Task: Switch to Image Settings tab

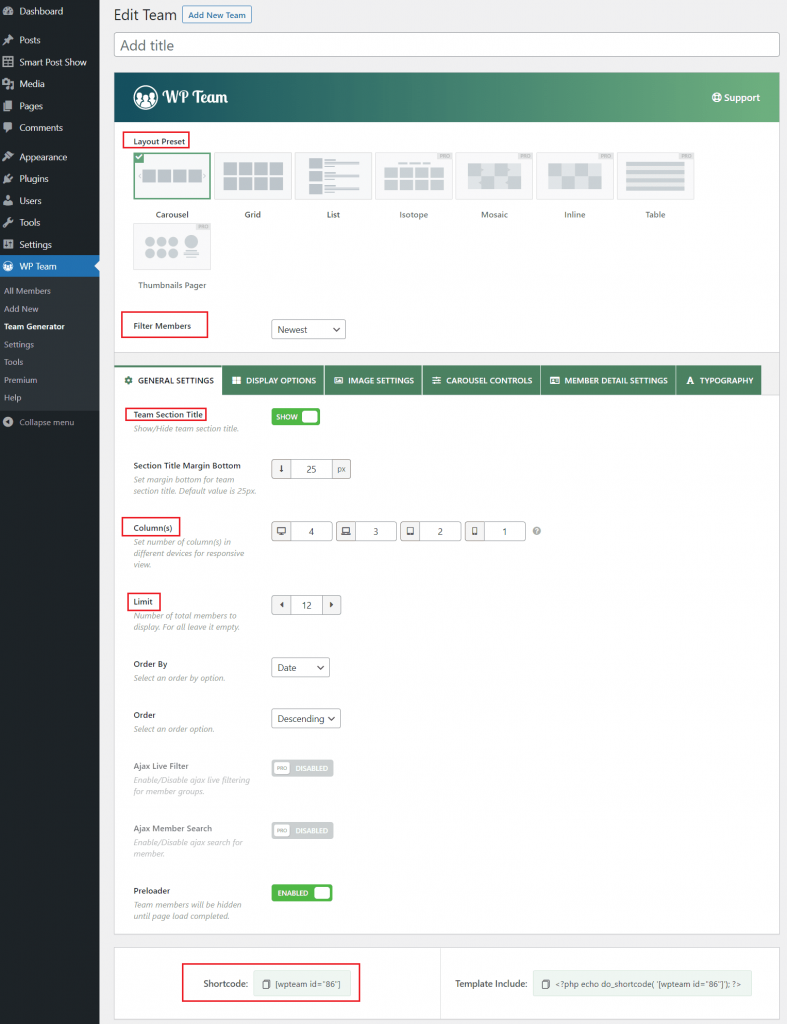Action: click(x=374, y=380)
